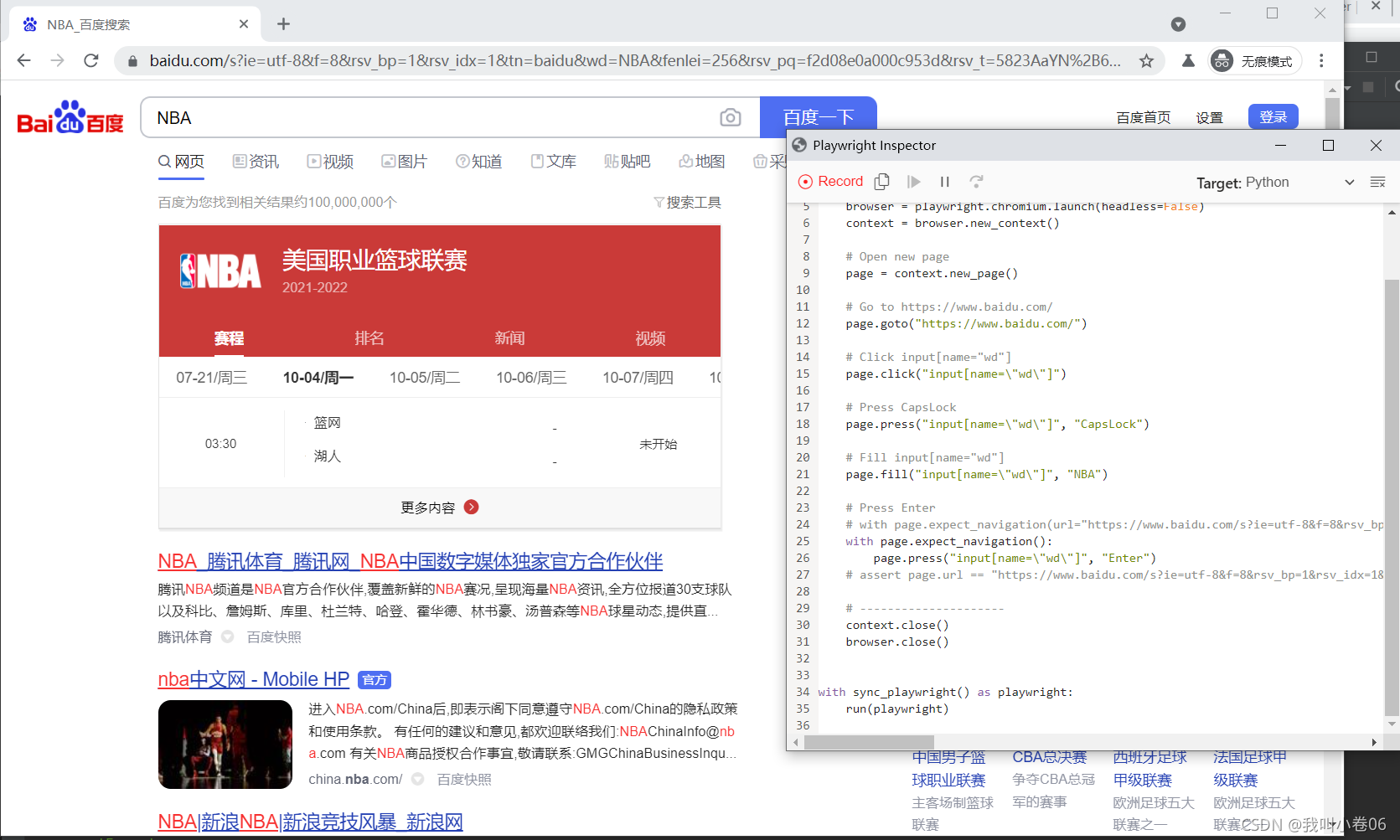The width and height of the screenshot is (1400, 840).
Task: Select the 10-06/周三 date
Action: click(531, 378)
